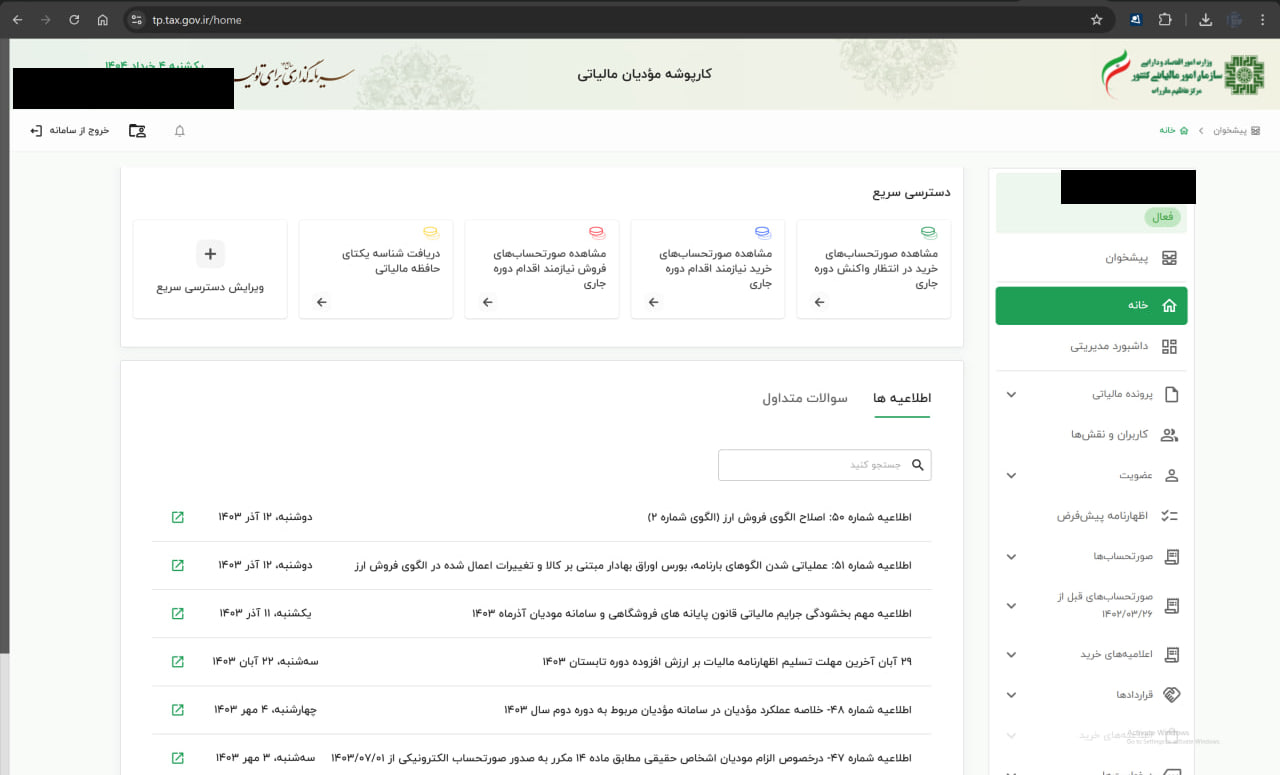Click the قراردادها handshake icon
1280x775 pixels.
(x=1170, y=695)
